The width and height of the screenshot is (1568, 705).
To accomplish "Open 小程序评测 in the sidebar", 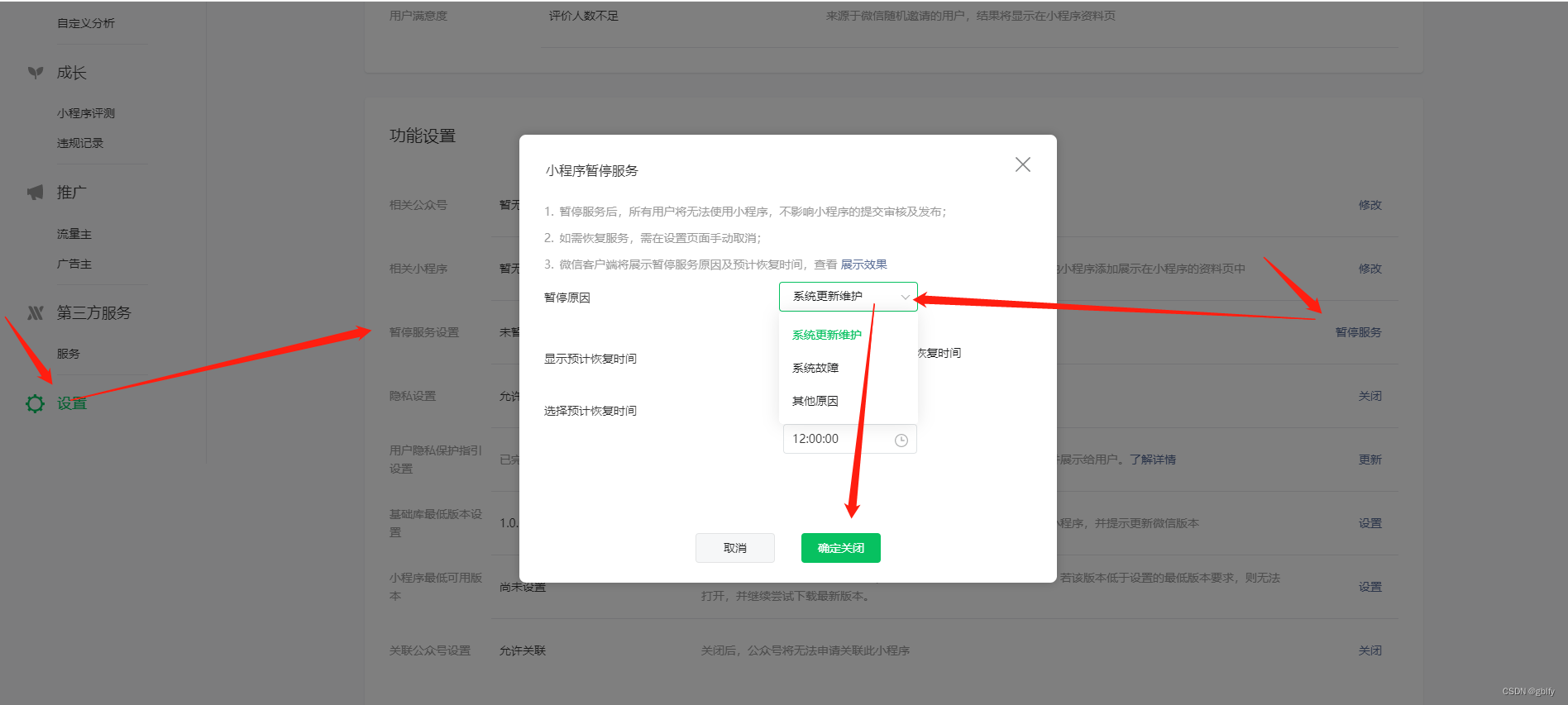I will coord(86,113).
